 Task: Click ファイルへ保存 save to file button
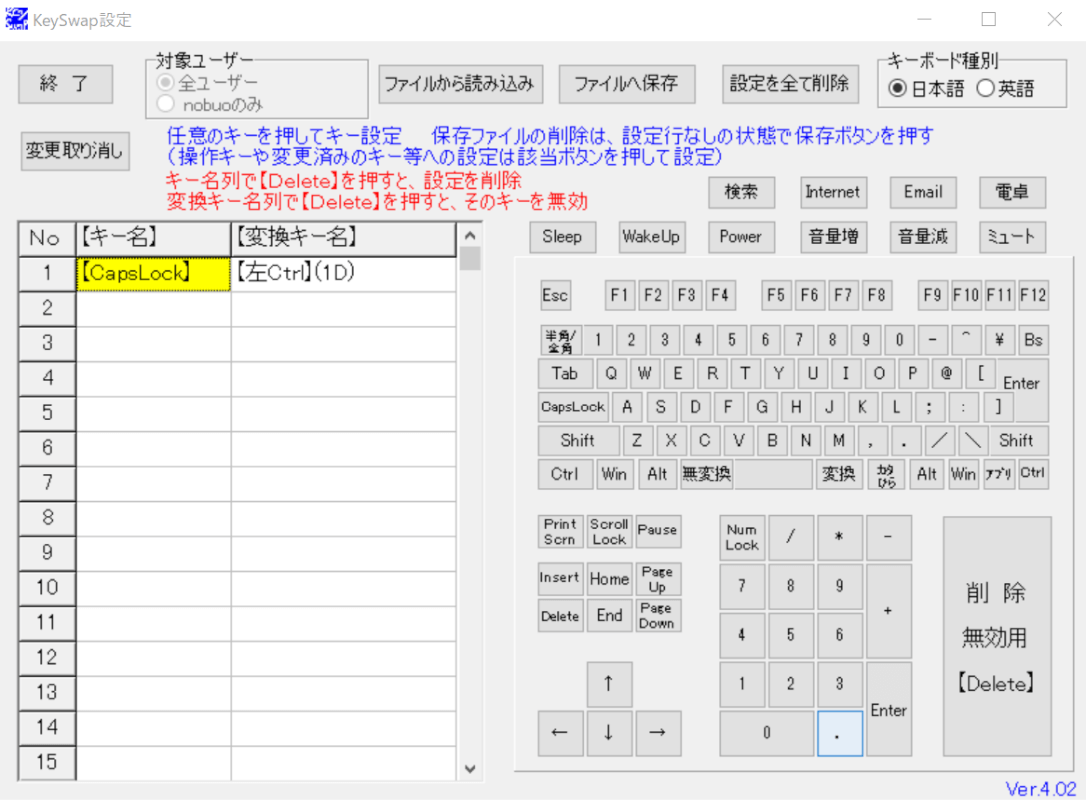[x=626, y=84]
